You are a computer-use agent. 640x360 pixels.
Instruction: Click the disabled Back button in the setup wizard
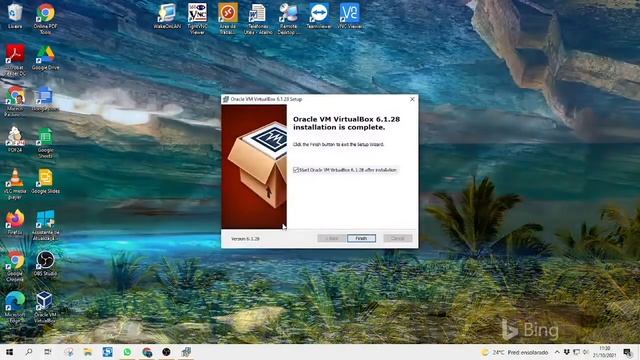pyautogui.click(x=331, y=238)
